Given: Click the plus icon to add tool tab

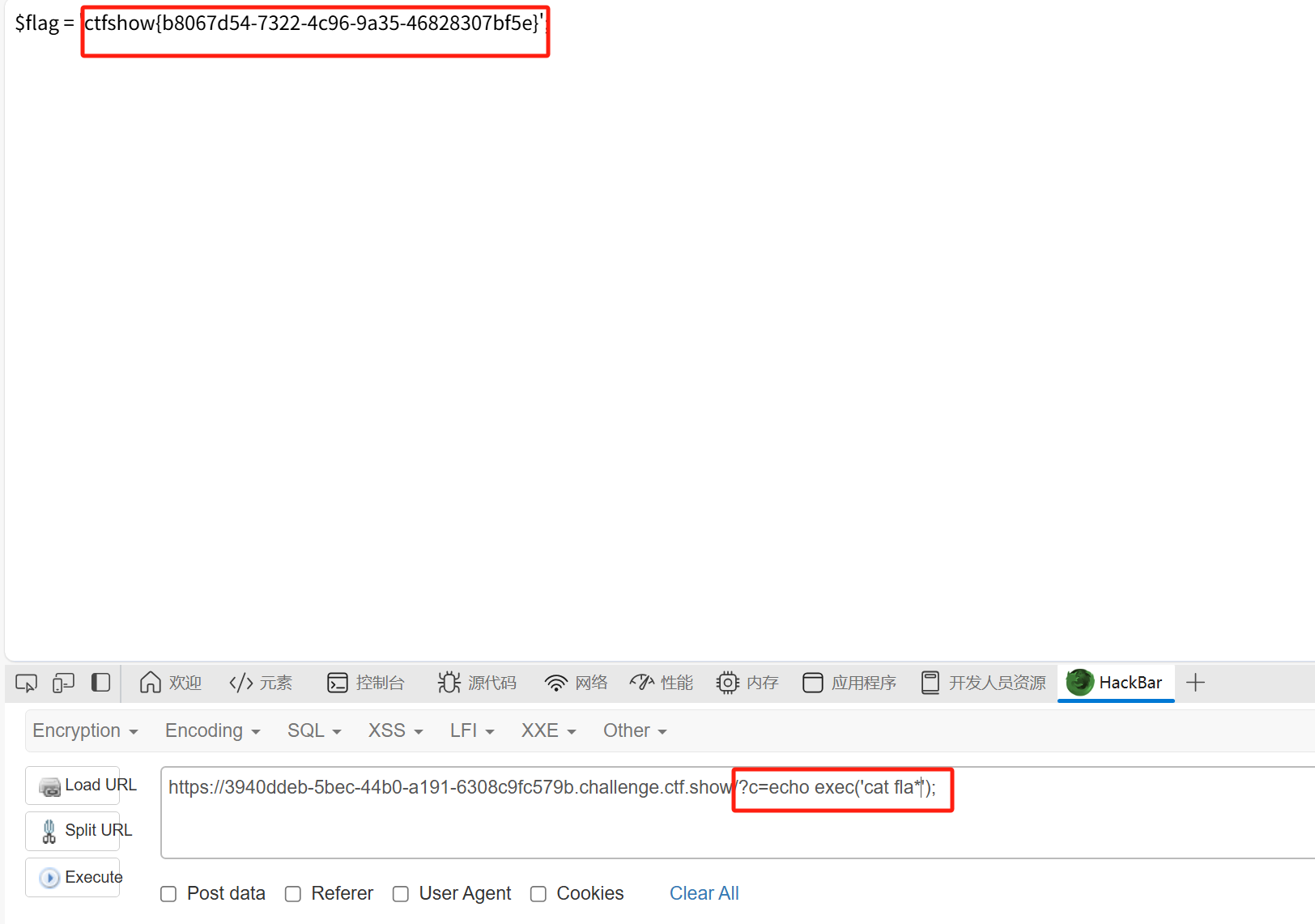Looking at the screenshot, I should point(1195,683).
